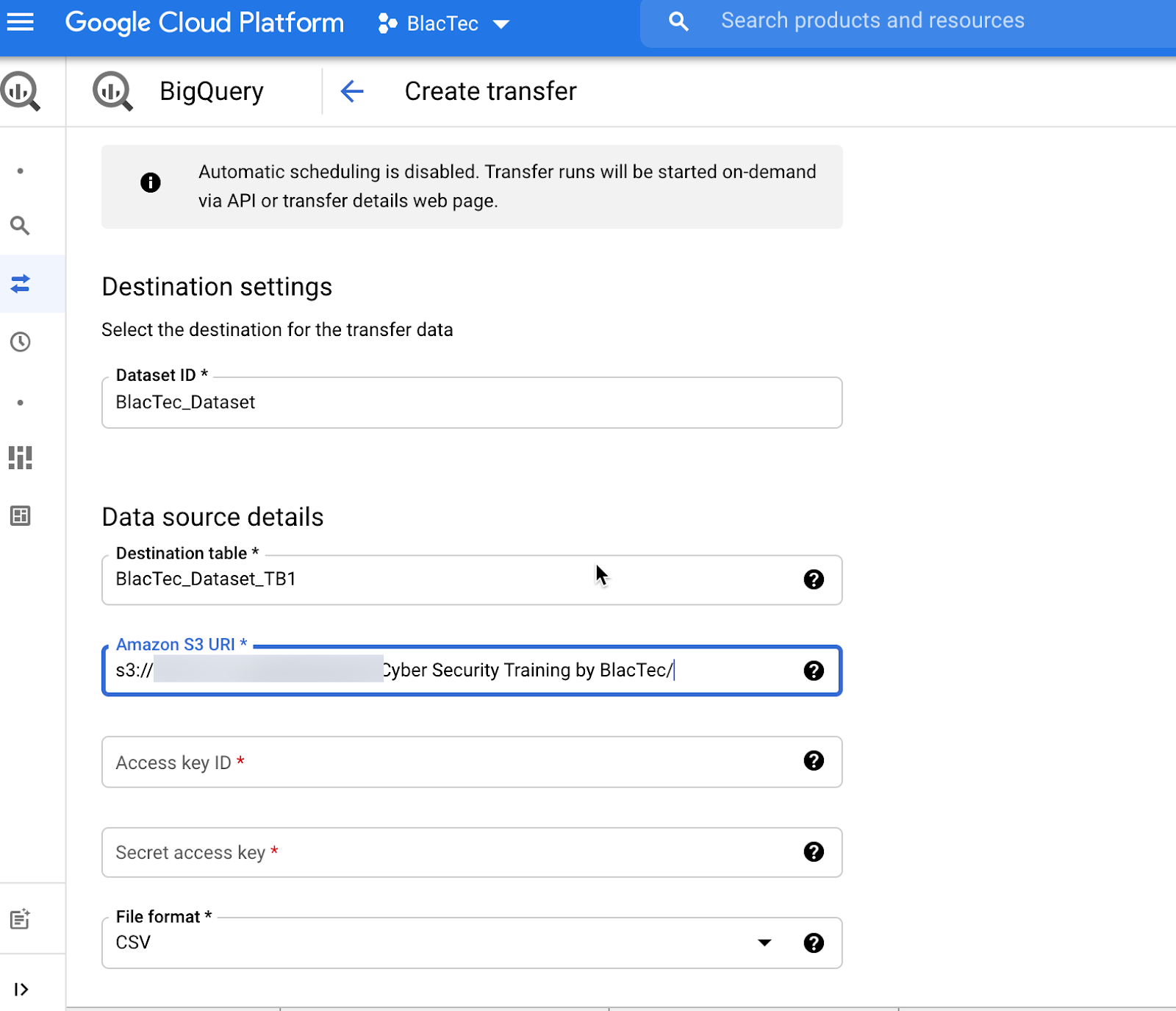
Task: Click the info icon in scheduling notice
Action: tap(151, 182)
